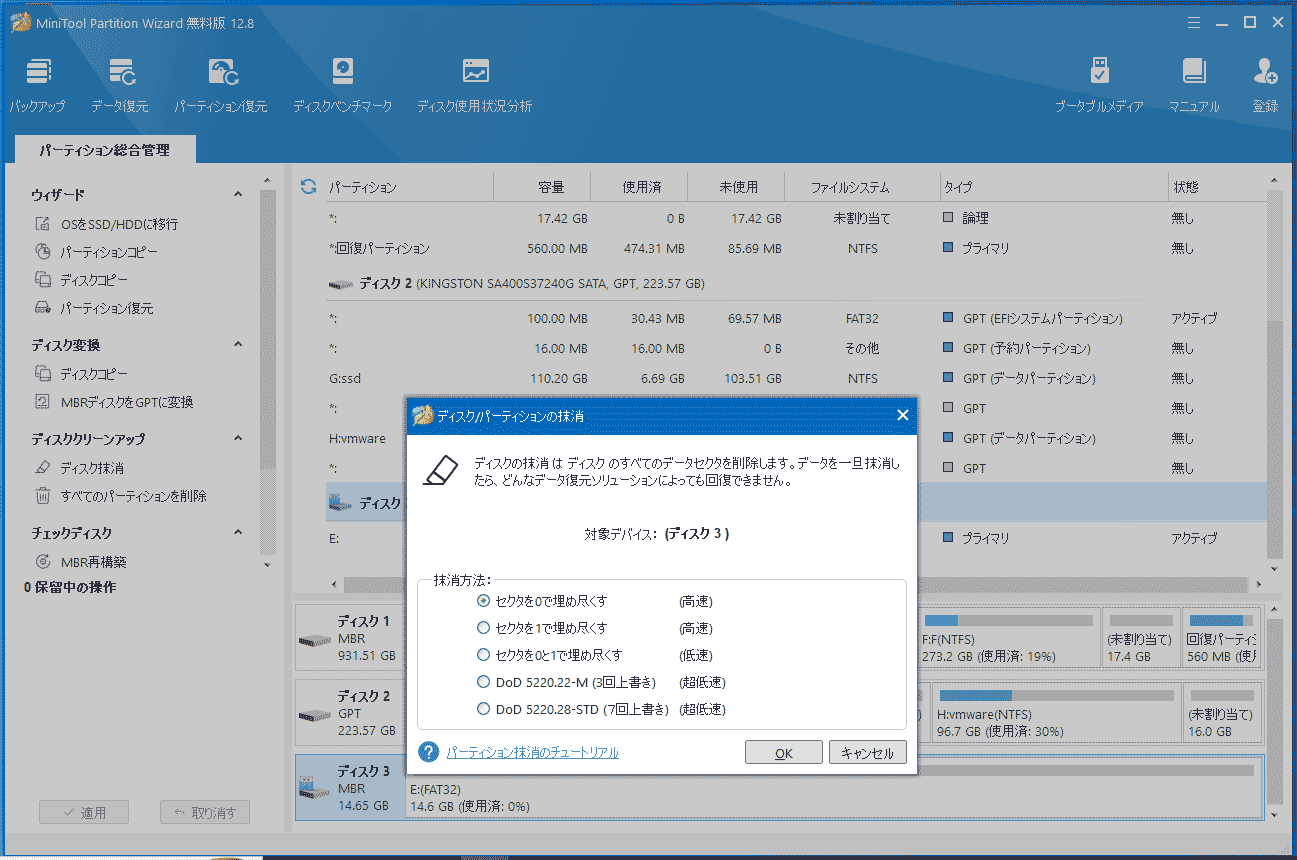
Task: Close the ディスク/パーティションの抹消 dialog
Action: (902, 415)
